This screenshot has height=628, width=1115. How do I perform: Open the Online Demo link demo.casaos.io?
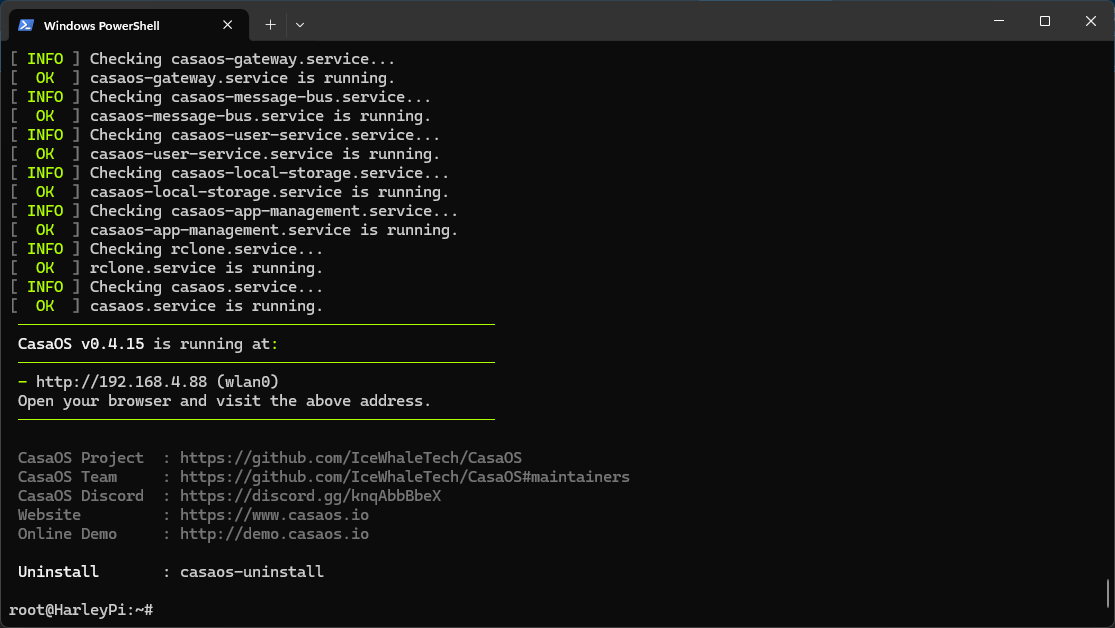coord(274,534)
